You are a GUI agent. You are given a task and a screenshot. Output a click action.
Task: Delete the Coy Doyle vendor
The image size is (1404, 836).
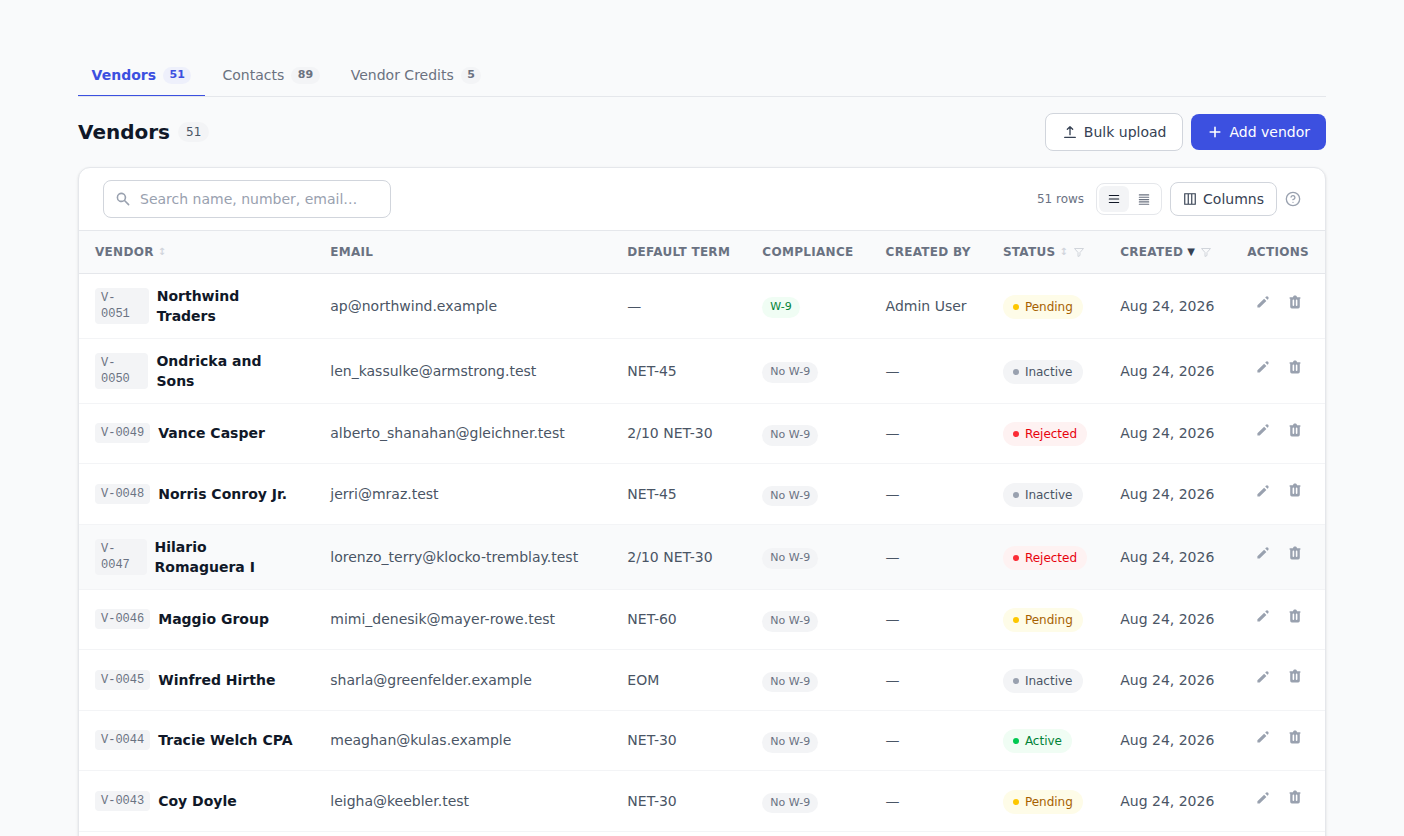point(1295,797)
